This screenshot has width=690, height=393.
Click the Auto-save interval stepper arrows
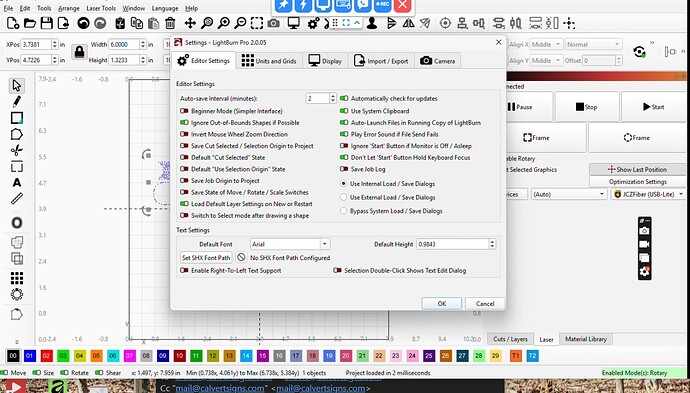tap(333, 98)
